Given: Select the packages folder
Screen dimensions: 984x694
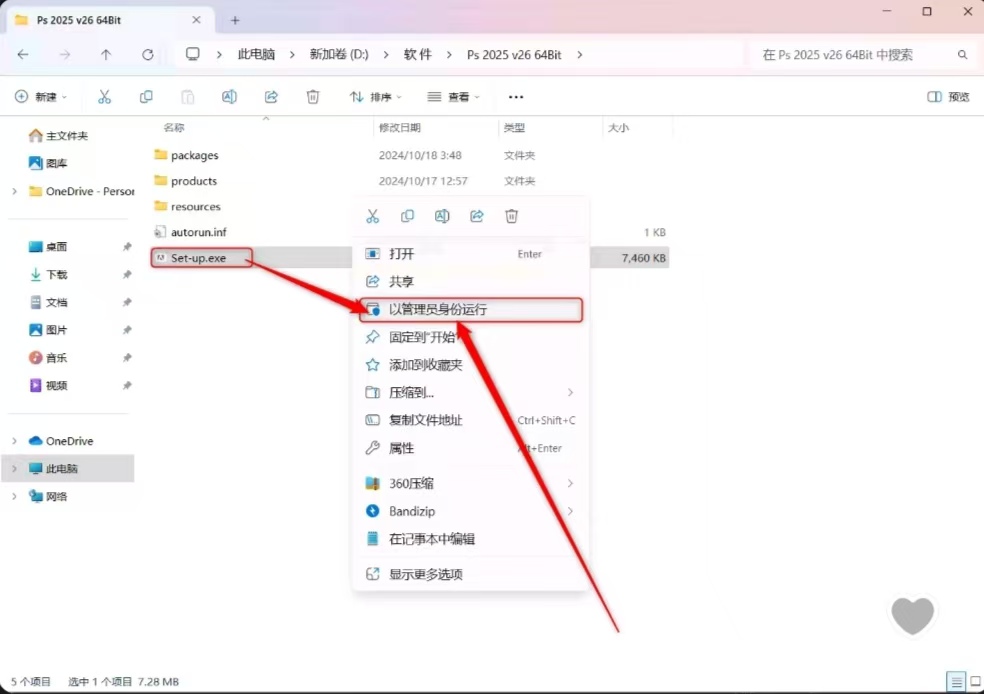Looking at the screenshot, I should 195,155.
